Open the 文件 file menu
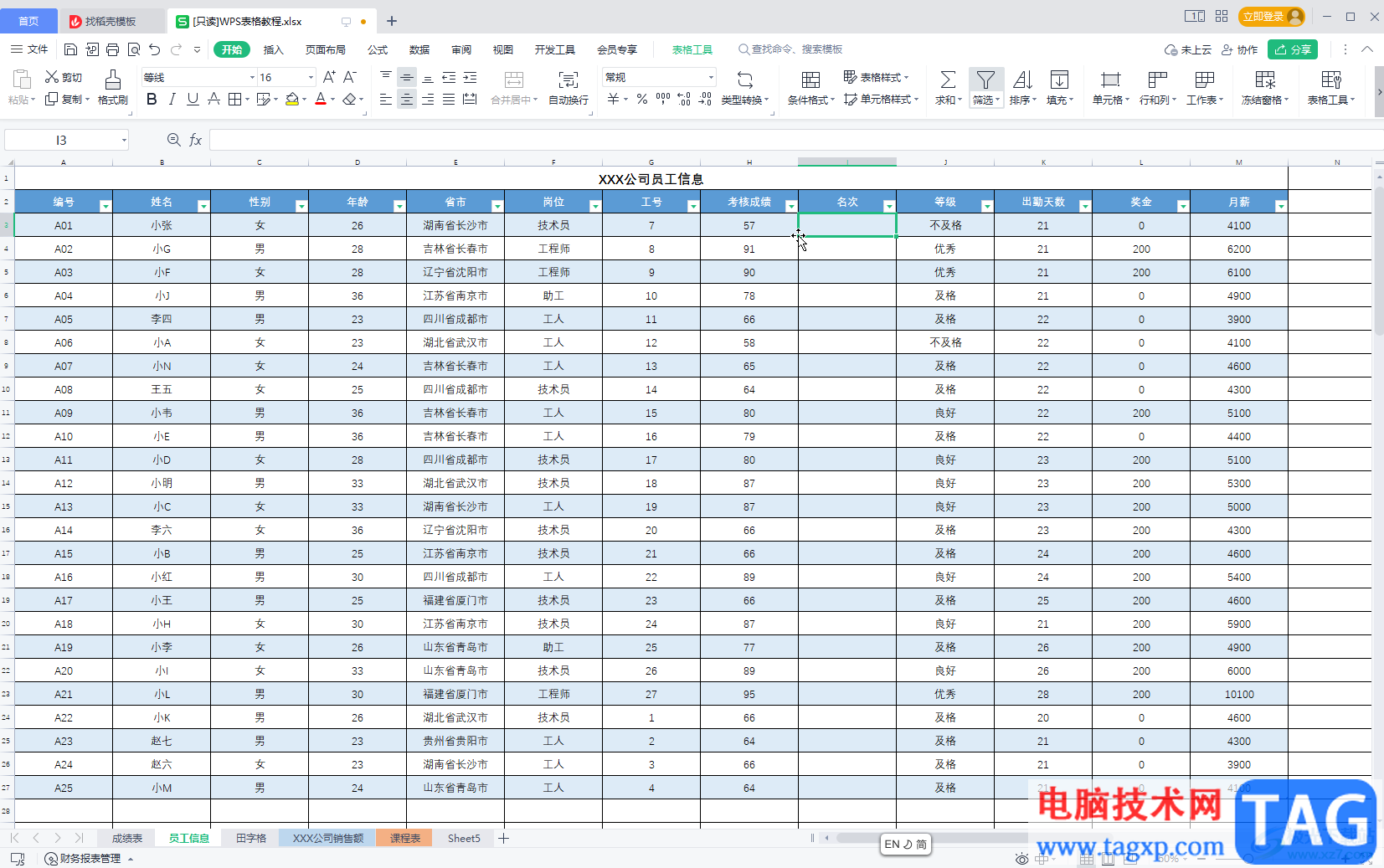This screenshot has width=1384, height=868. 29,49
